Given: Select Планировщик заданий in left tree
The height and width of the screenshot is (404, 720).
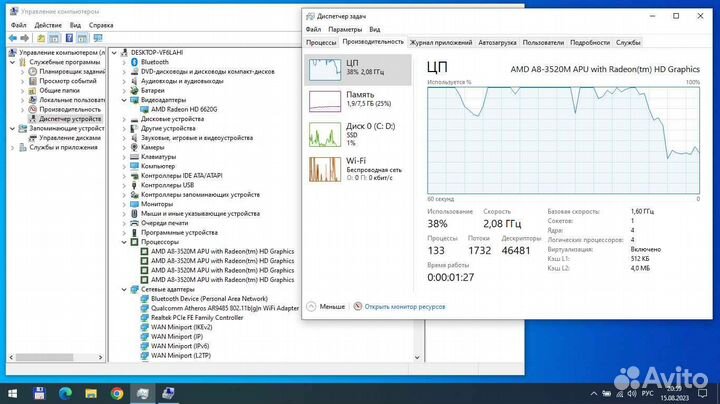Looking at the screenshot, I should pyautogui.click(x=72, y=71).
